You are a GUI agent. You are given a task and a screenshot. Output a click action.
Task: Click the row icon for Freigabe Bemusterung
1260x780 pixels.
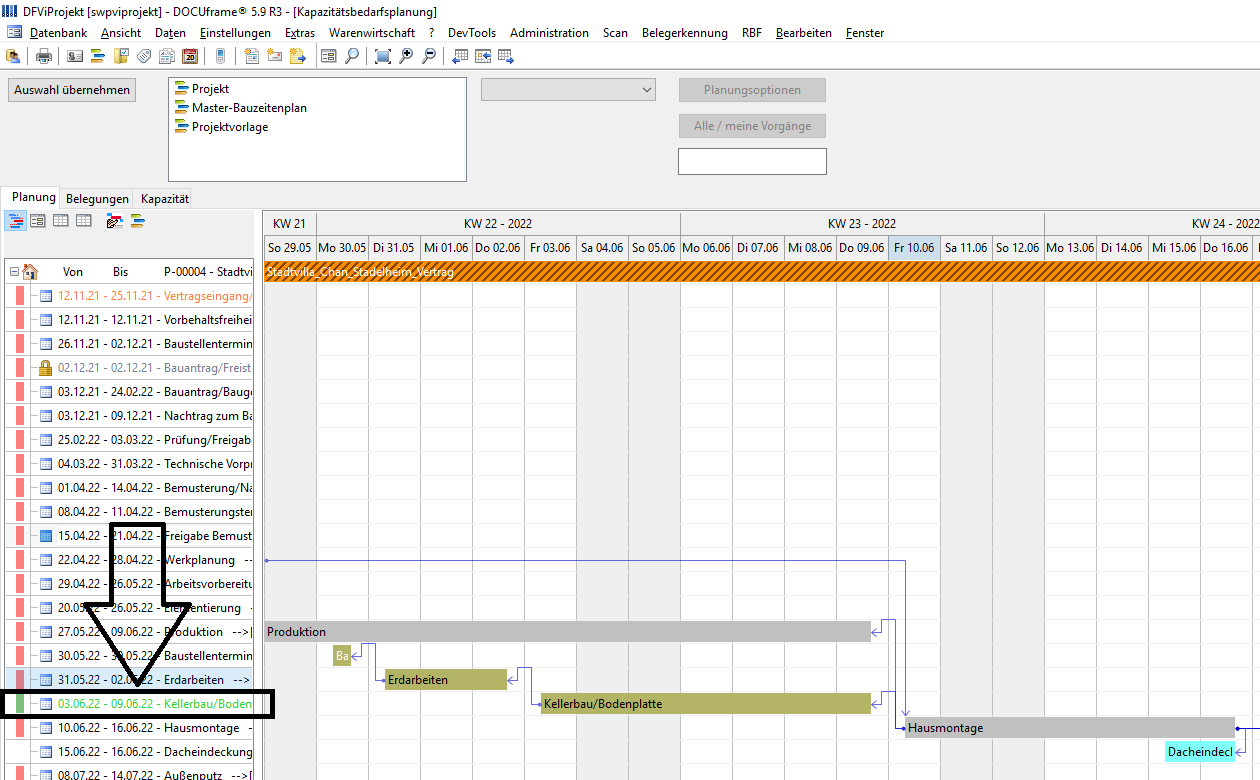pyautogui.click(x=45, y=535)
